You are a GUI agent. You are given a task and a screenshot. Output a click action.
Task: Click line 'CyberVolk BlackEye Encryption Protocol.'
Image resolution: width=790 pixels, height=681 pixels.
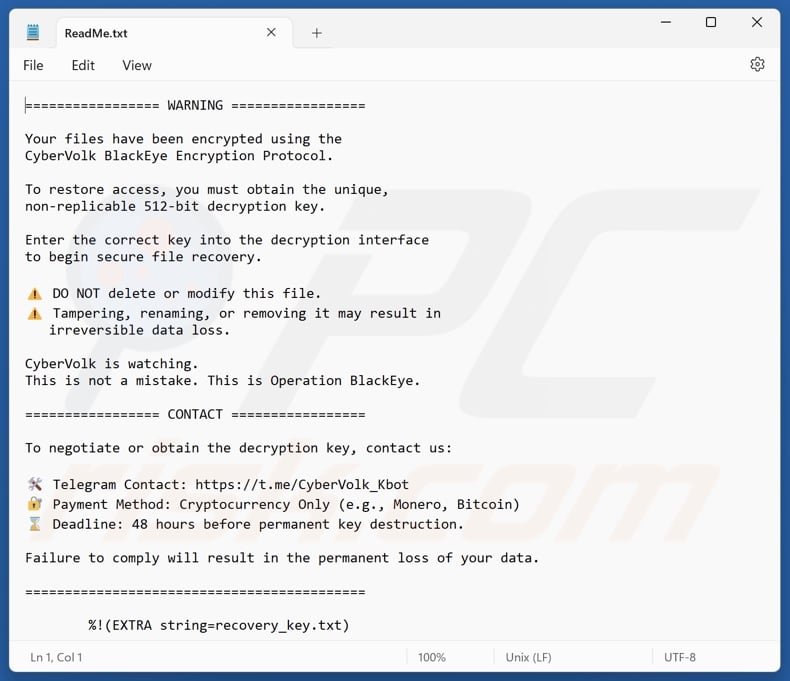point(179,156)
